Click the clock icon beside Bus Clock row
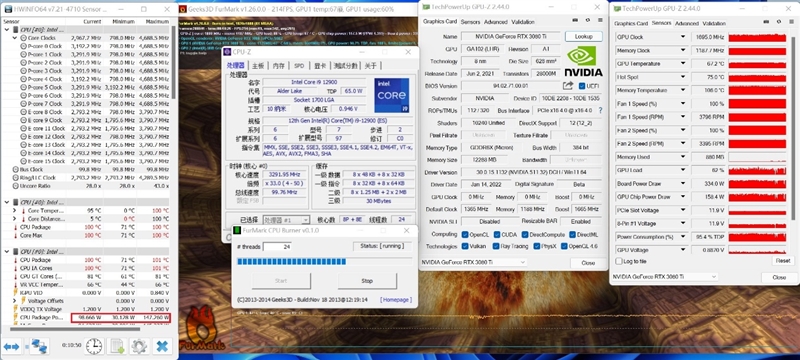The image size is (800, 360). point(15,169)
